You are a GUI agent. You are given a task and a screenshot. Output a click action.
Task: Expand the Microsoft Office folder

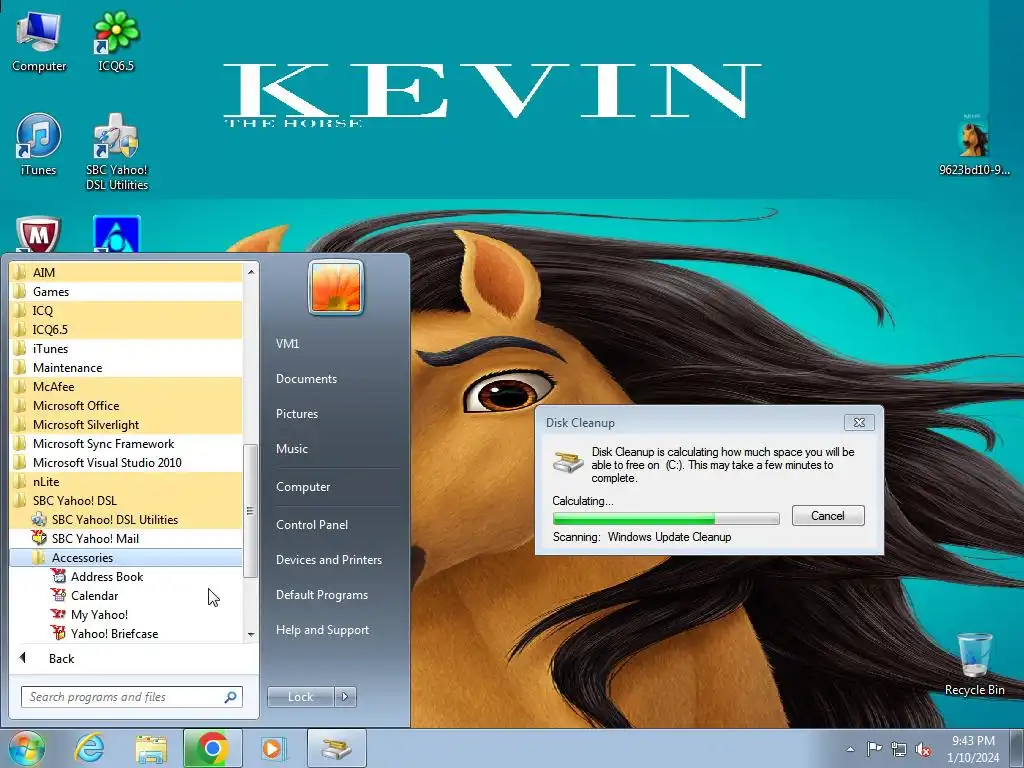point(126,405)
